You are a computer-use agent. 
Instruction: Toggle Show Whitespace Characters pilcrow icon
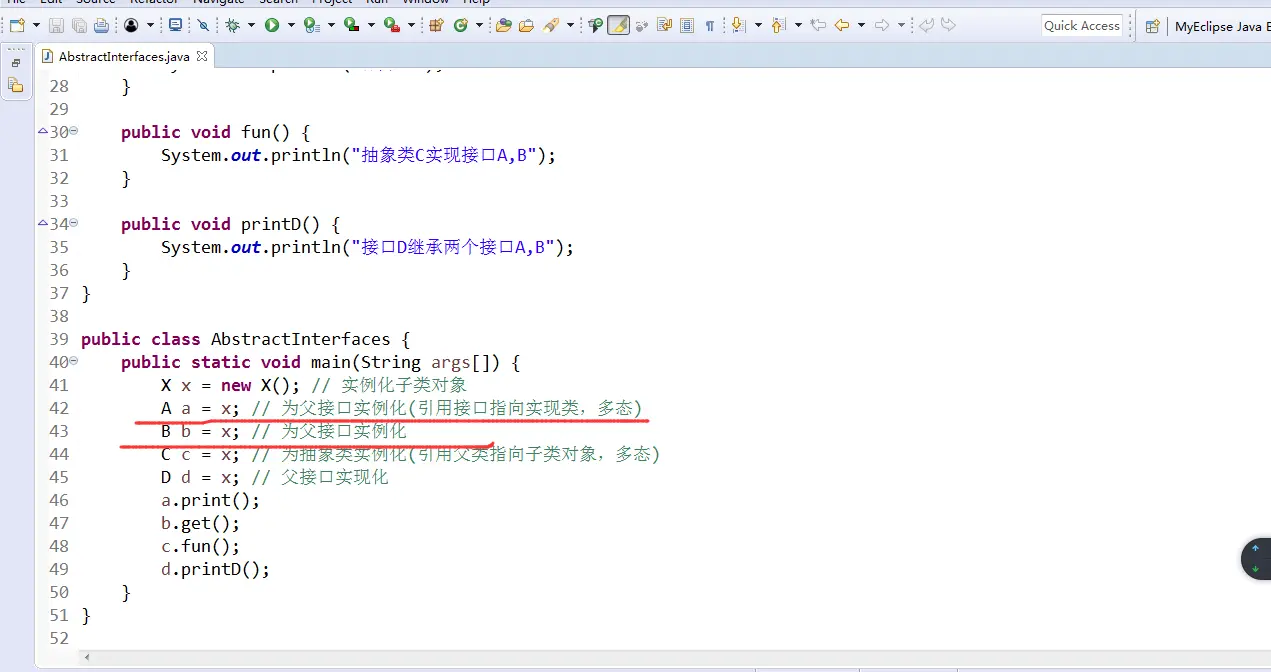coord(710,25)
